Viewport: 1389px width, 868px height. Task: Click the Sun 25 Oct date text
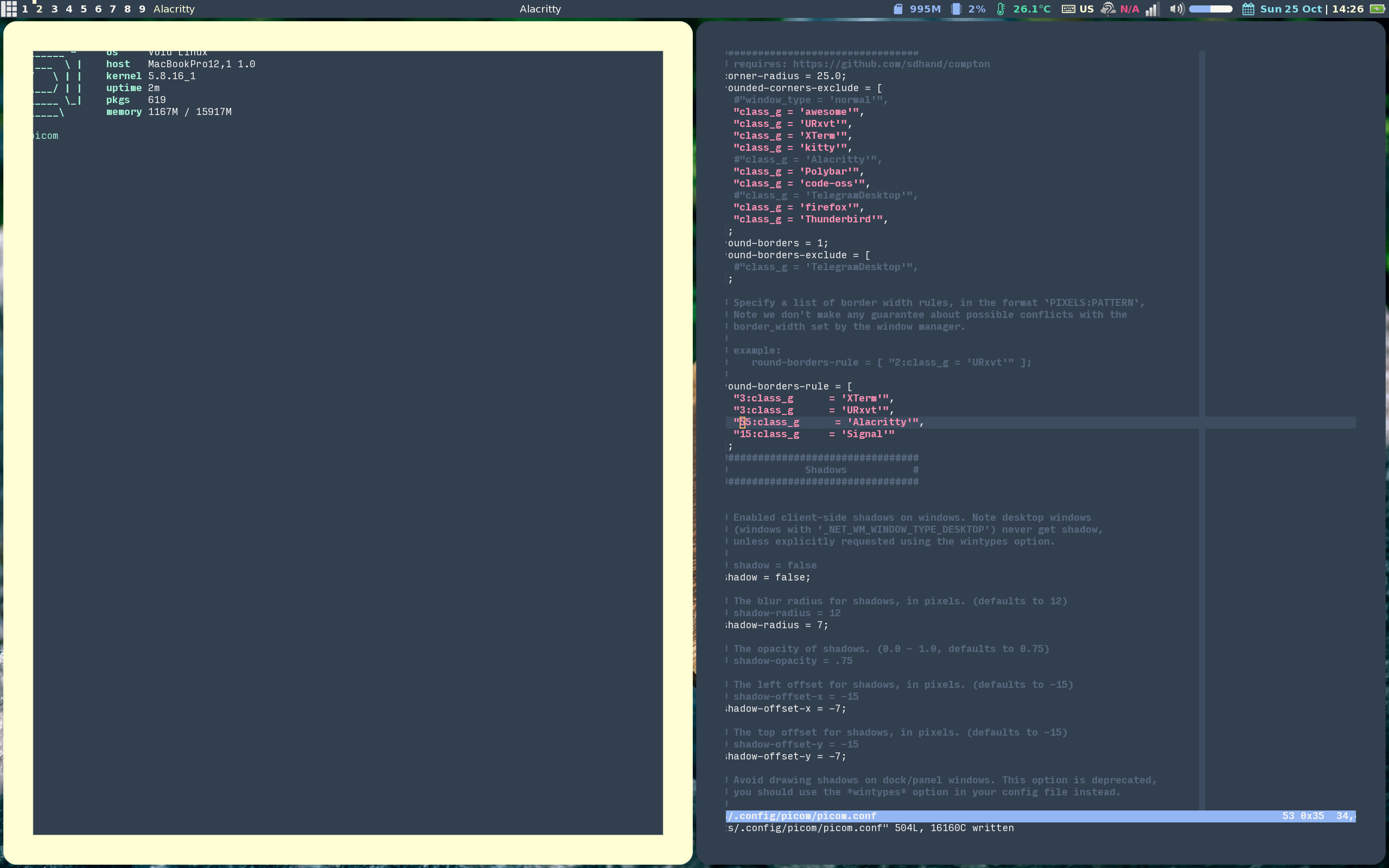pos(1291,9)
